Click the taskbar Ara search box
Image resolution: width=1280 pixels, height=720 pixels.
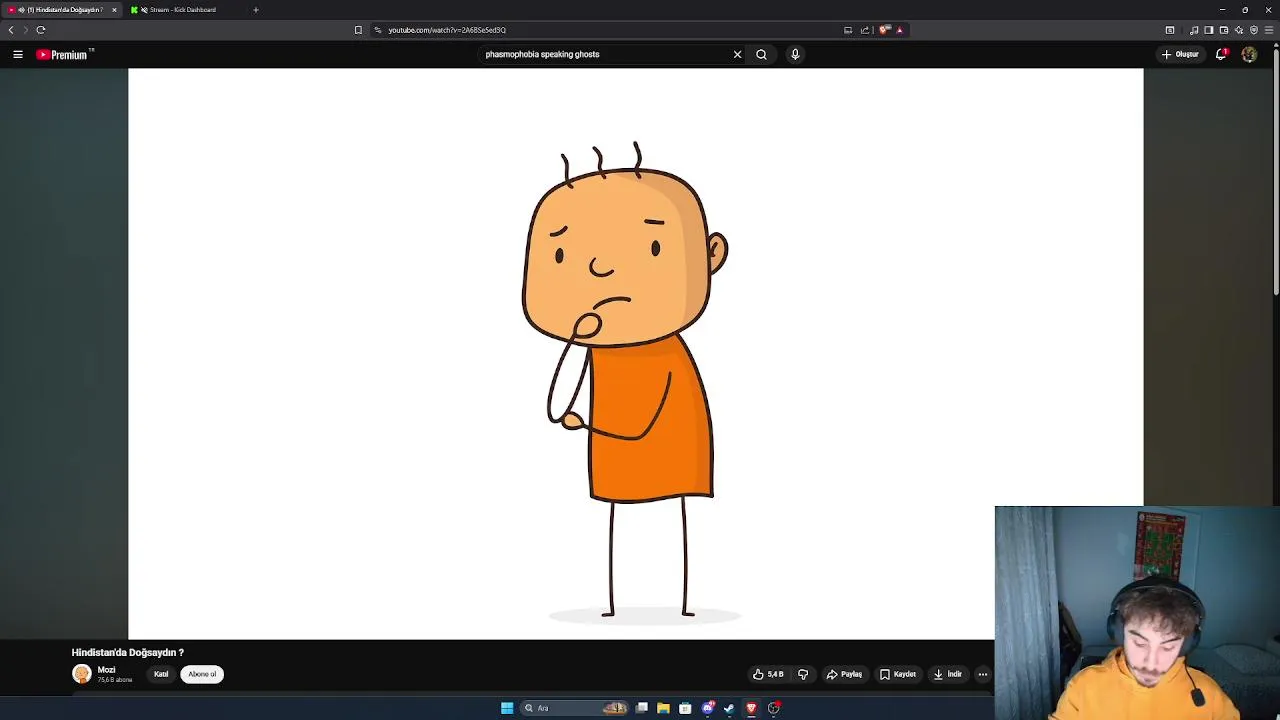(575, 708)
